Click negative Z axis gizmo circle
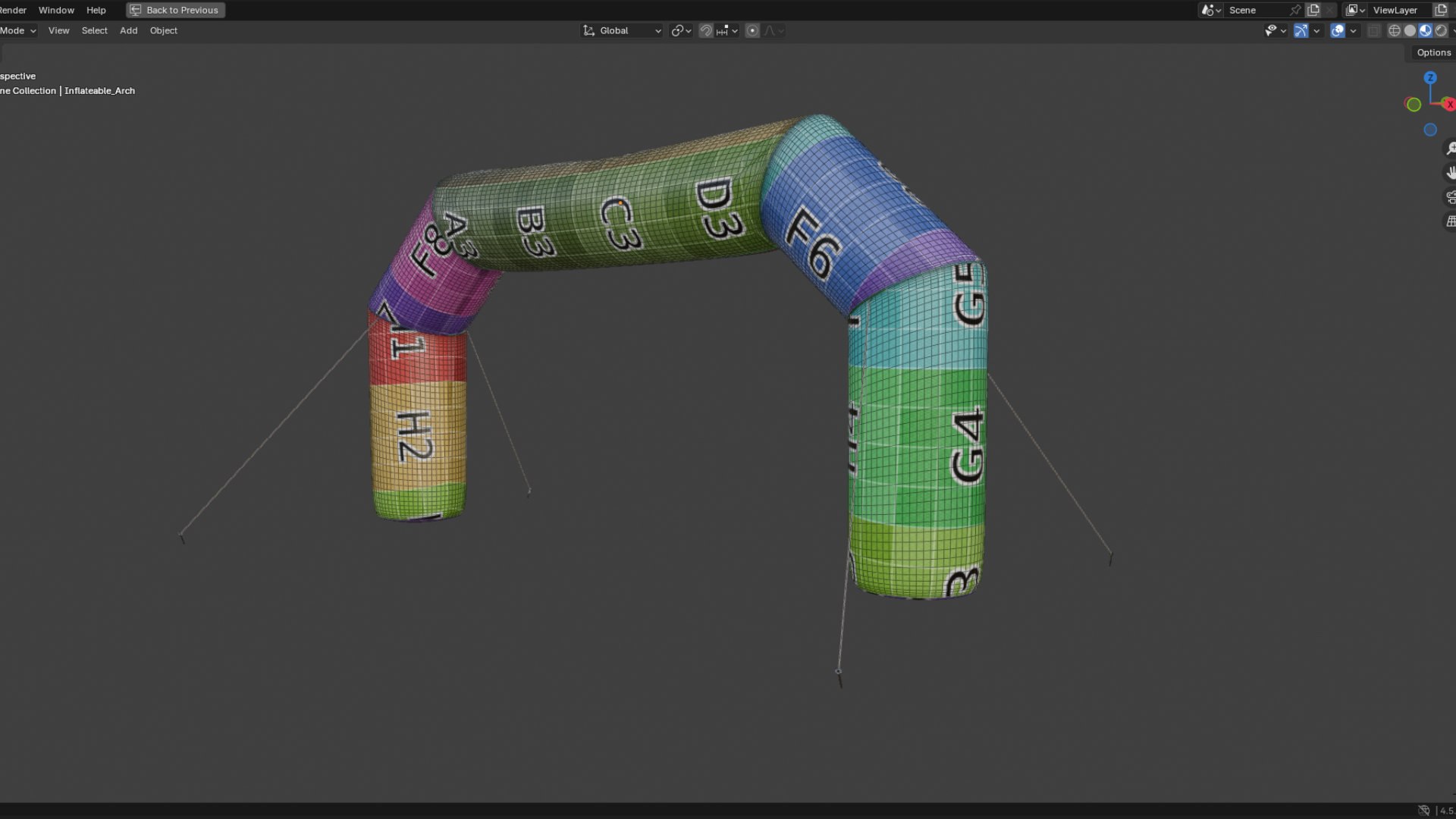 1430,130
